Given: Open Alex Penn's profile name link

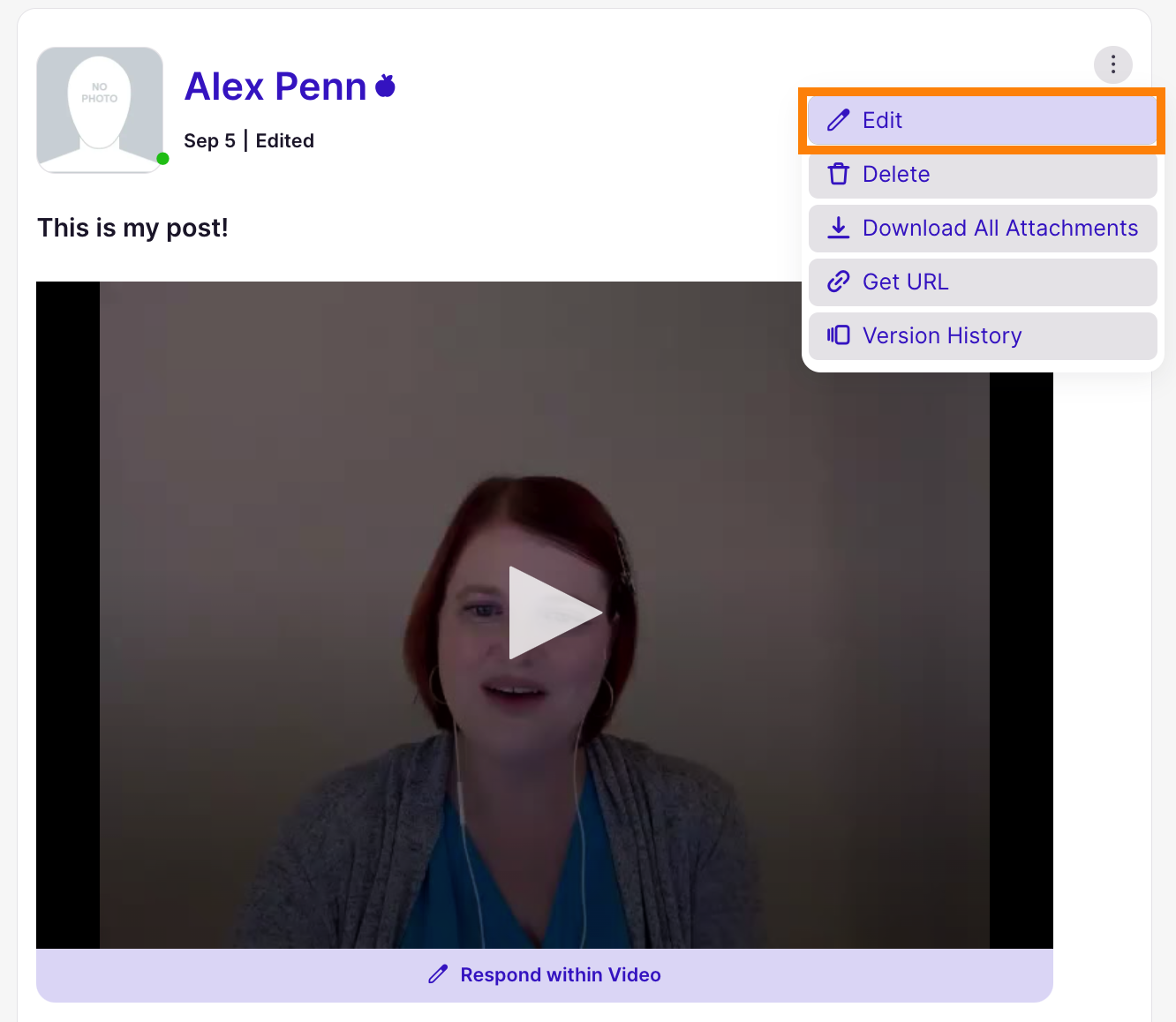Looking at the screenshot, I should (x=275, y=86).
